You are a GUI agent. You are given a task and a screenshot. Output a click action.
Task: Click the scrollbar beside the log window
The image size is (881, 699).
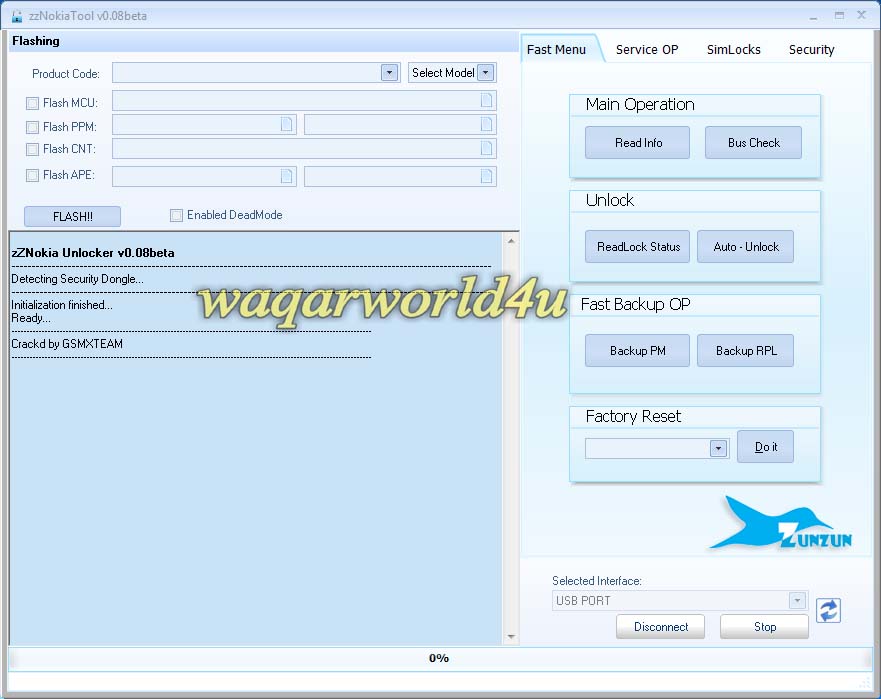point(511,435)
